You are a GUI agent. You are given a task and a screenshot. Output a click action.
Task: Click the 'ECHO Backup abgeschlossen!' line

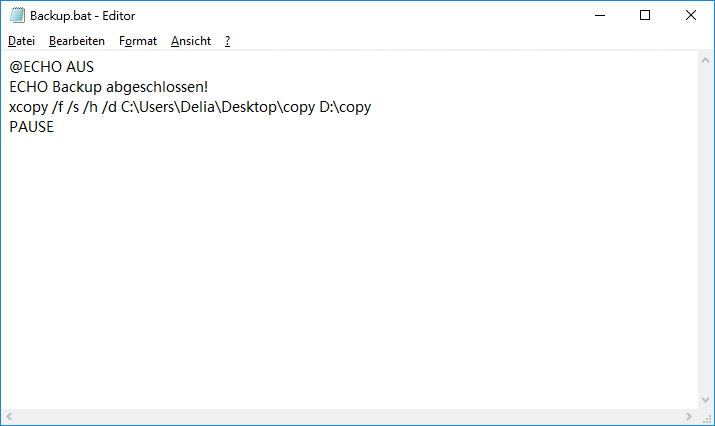pyautogui.click(x=109, y=87)
